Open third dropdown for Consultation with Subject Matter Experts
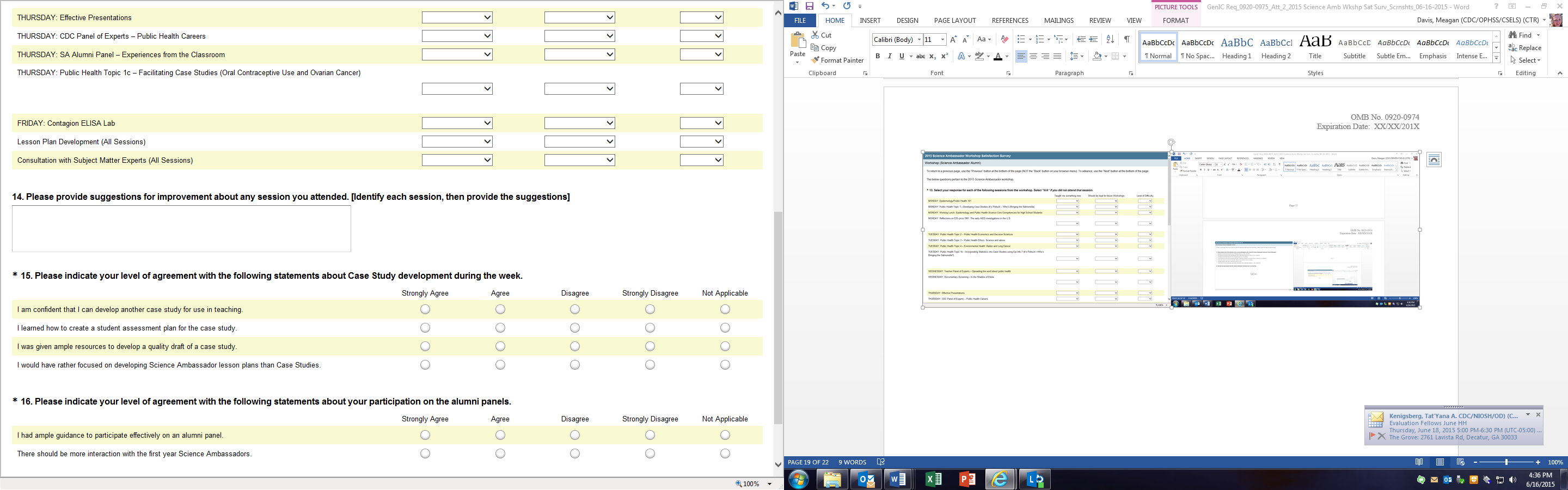Screen dimensions: 1568x490 (702, 160)
